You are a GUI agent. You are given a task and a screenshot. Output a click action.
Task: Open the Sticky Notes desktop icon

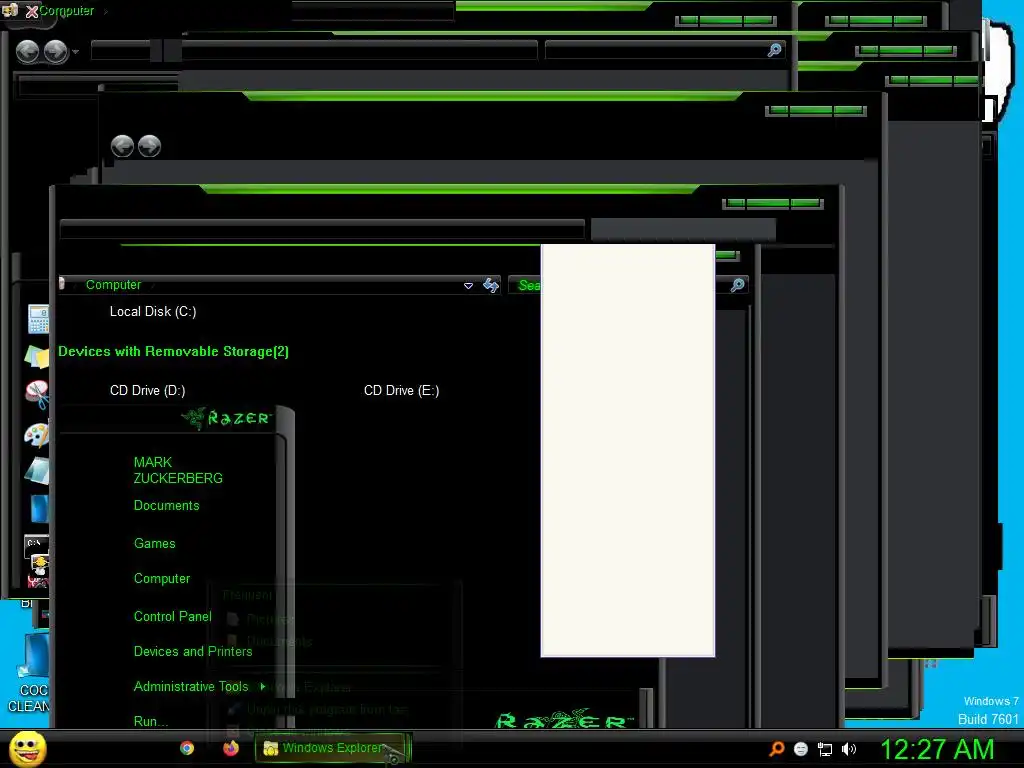pos(37,357)
